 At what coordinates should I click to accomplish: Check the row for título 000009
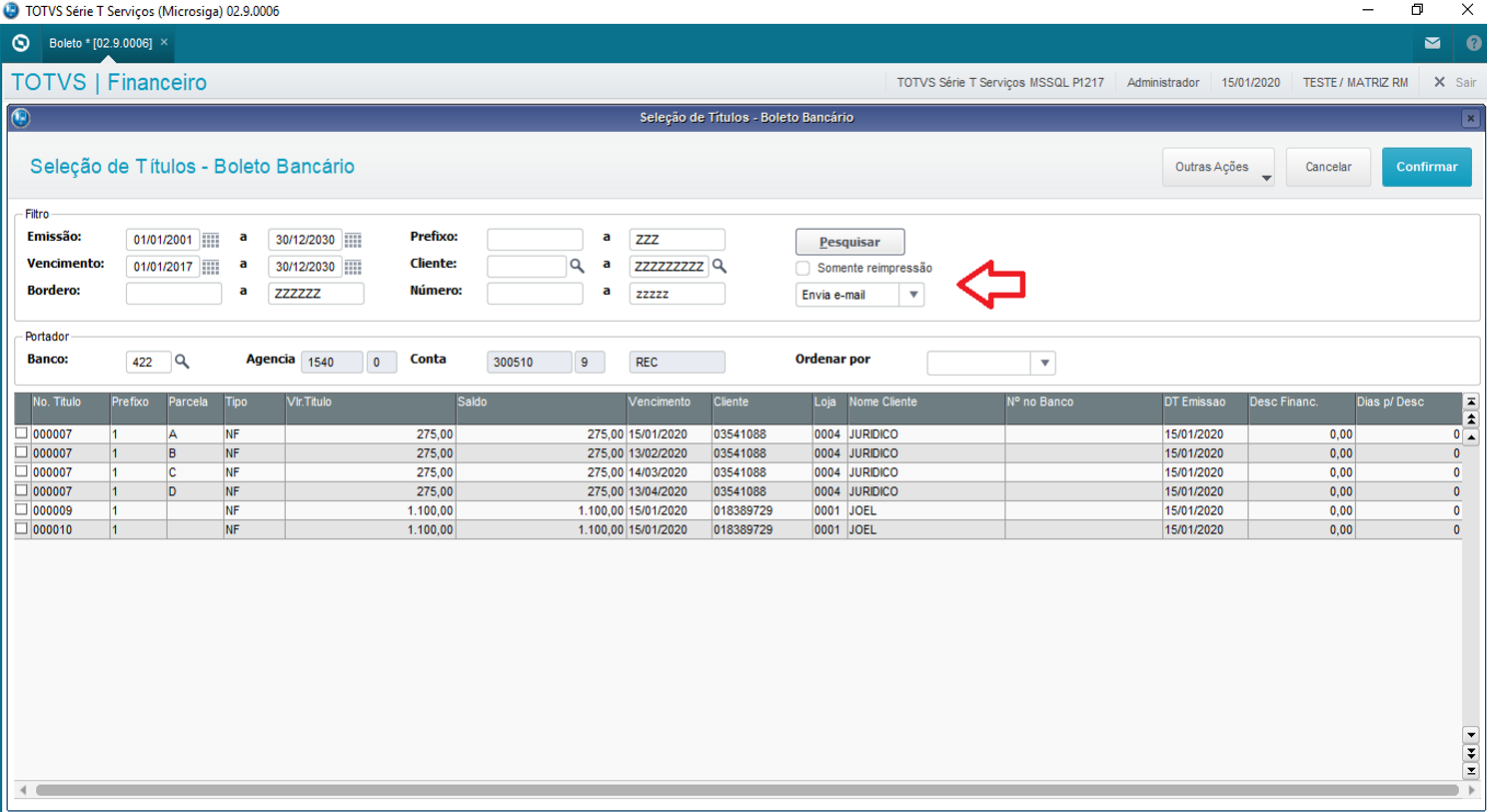(x=22, y=509)
